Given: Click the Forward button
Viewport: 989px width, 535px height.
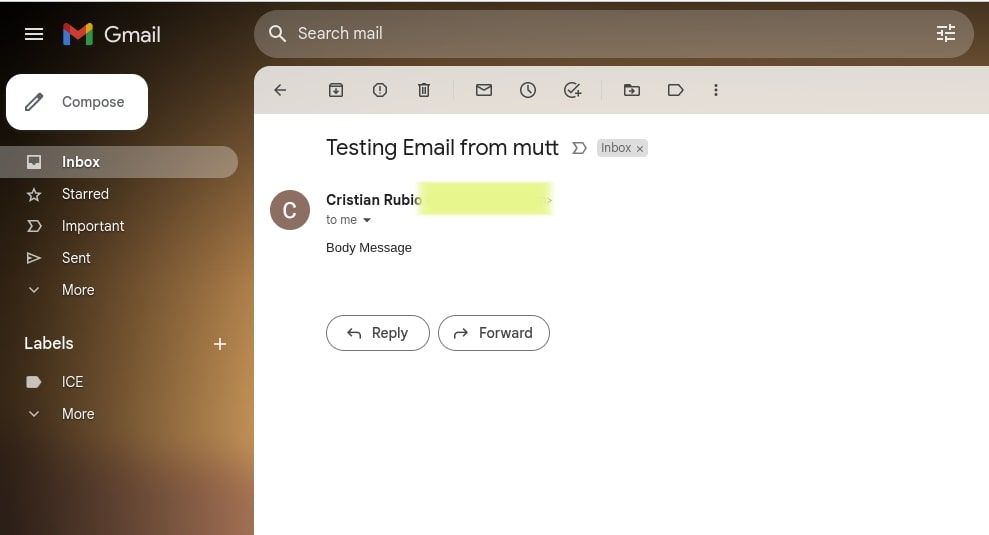Looking at the screenshot, I should 494,333.
